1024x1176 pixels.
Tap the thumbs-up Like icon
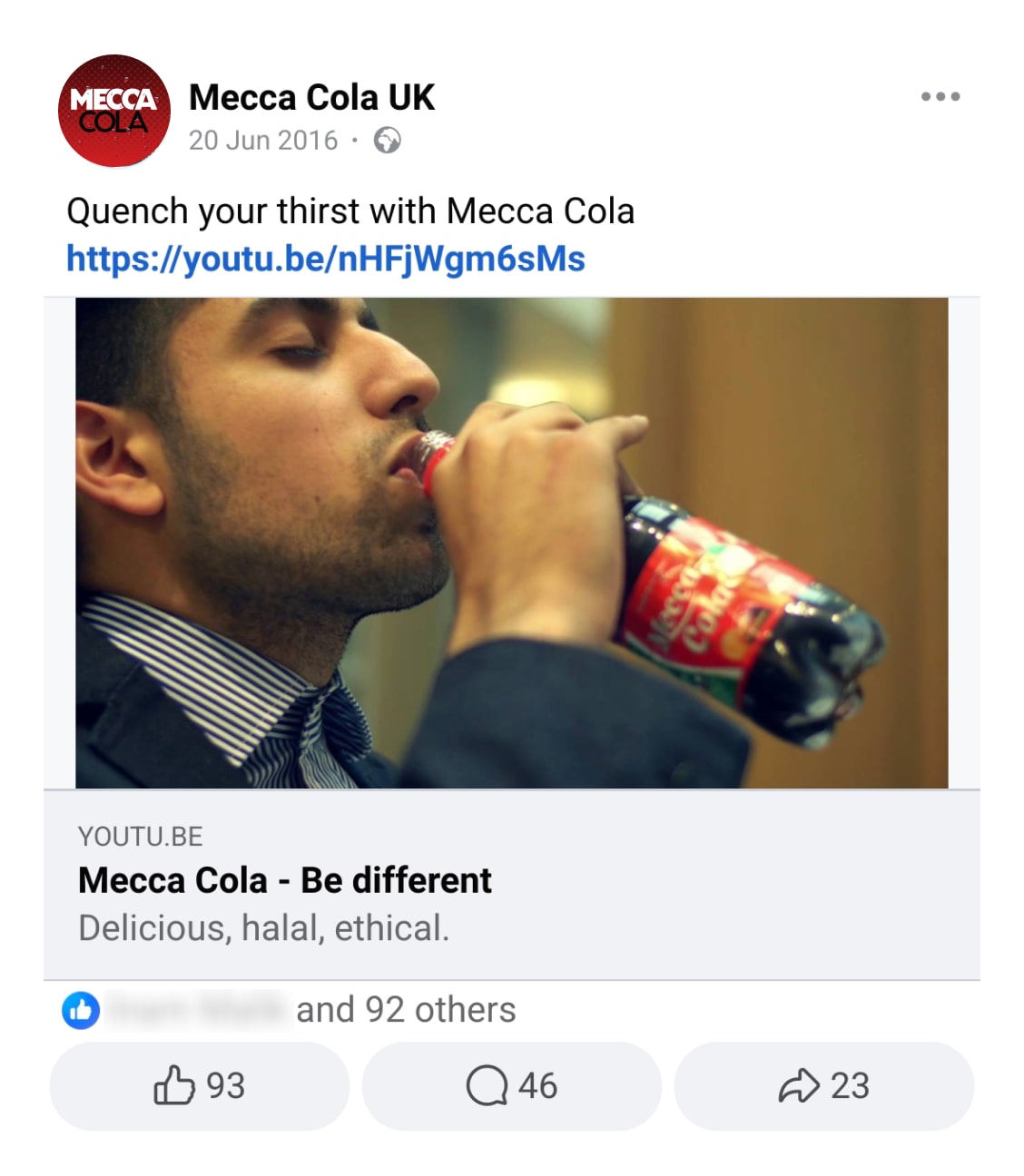point(174,1085)
